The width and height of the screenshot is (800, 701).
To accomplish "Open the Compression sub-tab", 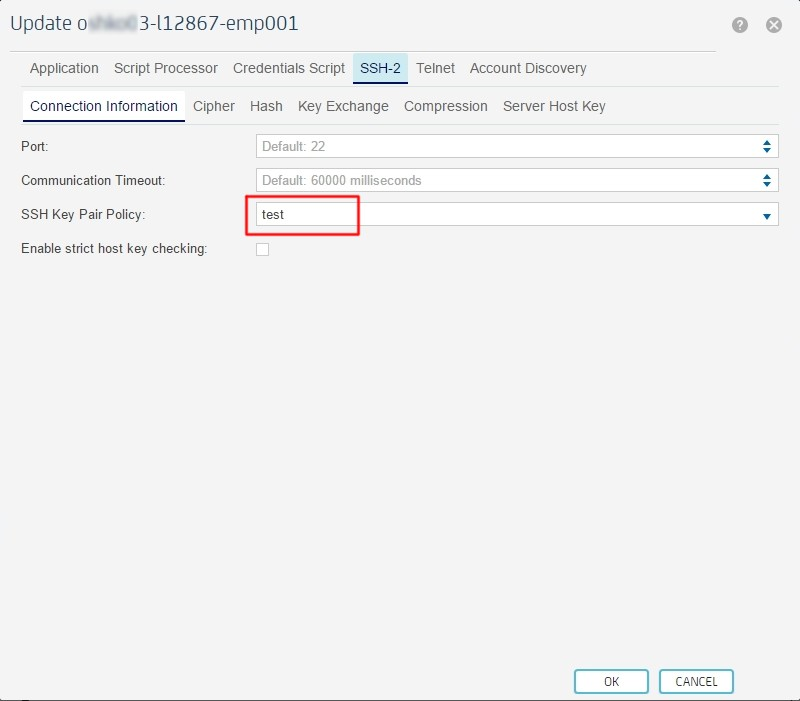I will click(446, 106).
